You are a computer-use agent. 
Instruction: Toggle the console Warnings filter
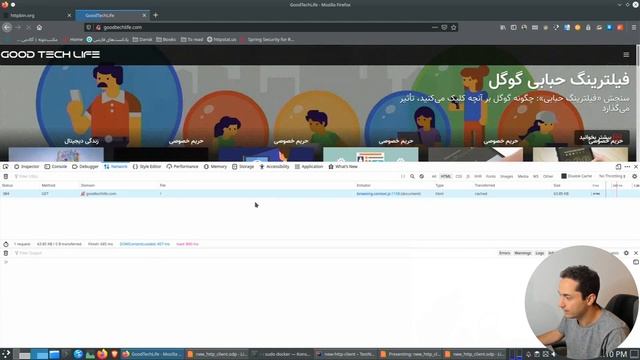click(522, 253)
